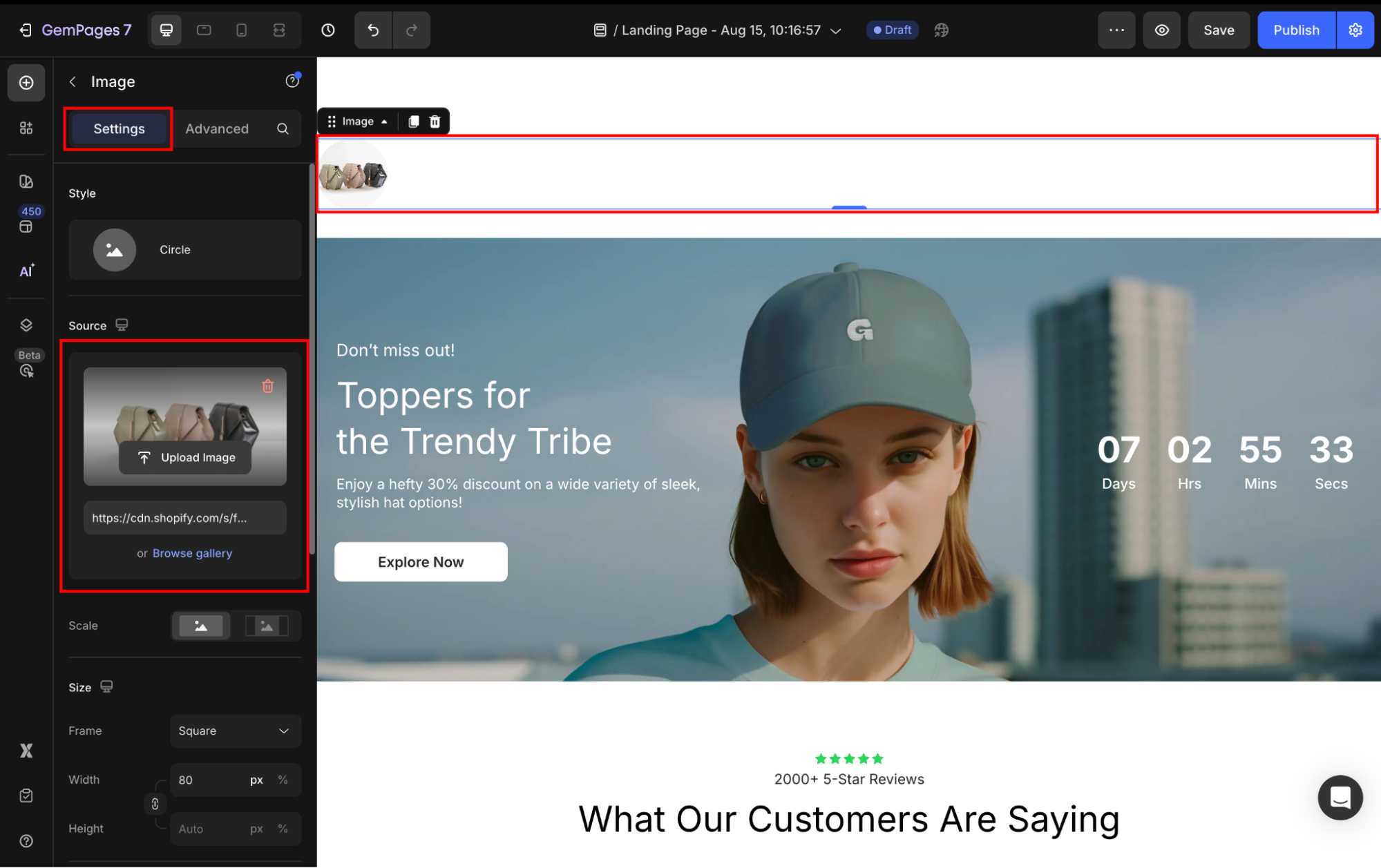This screenshot has width=1381, height=868.
Task: Preview page with eye icon
Action: [x=1162, y=30]
